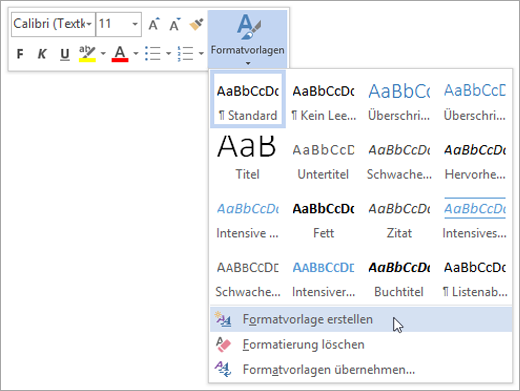Open bullet list style dropdown arrow
The width and height of the screenshot is (520, 391).
(168, 54)
